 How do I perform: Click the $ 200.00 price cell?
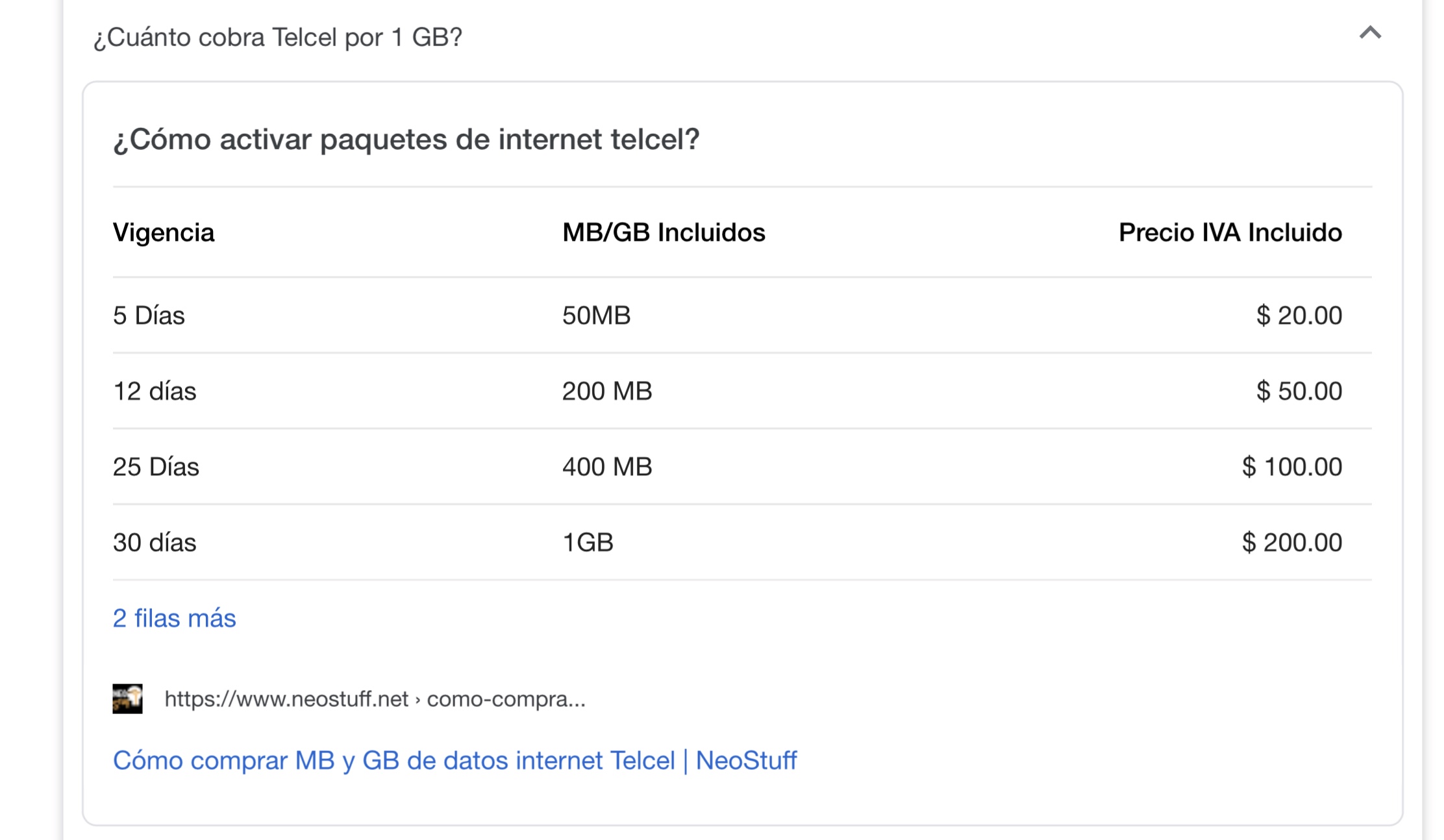tap(1291, 543)
